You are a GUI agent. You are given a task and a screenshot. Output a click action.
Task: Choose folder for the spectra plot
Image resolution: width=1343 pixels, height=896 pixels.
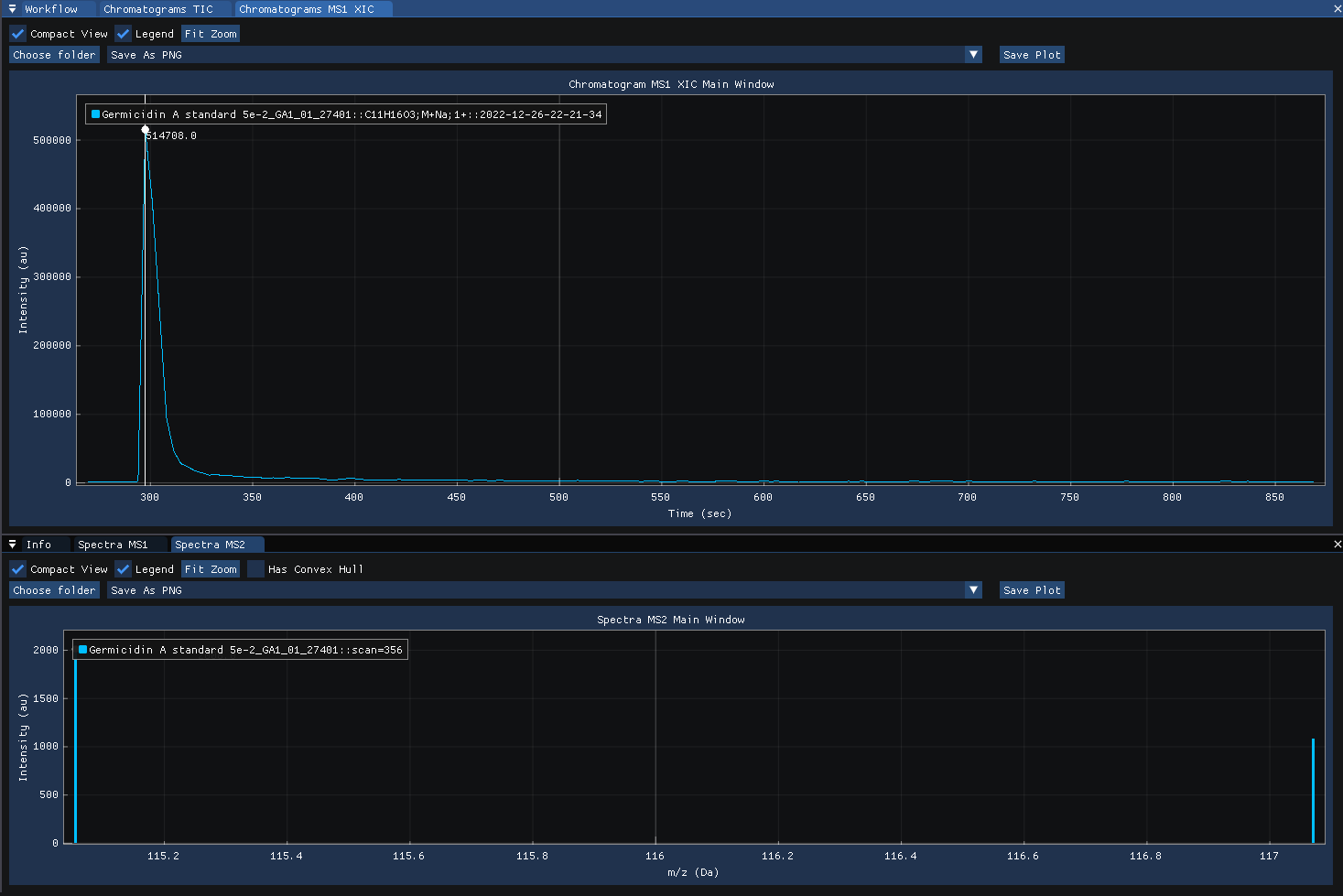(x=54, y=590)
